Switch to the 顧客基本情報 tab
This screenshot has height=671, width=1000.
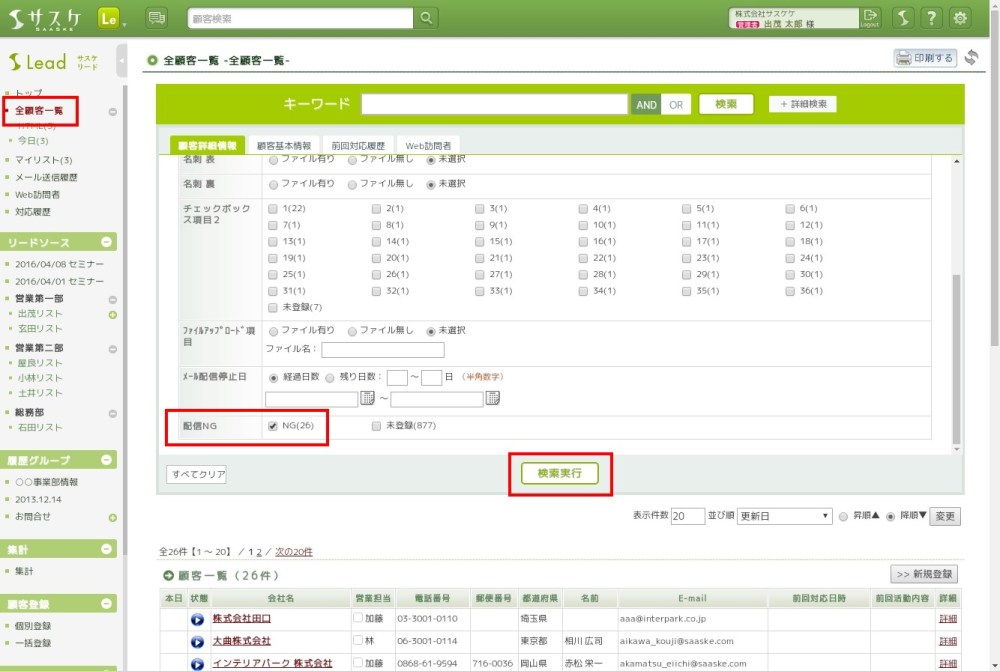coord(284,146)
